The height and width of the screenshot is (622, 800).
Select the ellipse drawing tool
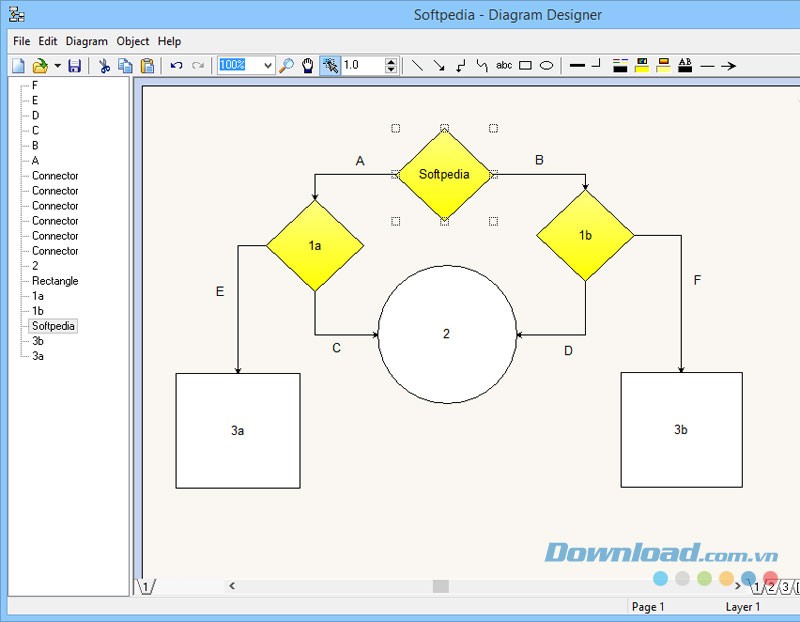546,66
